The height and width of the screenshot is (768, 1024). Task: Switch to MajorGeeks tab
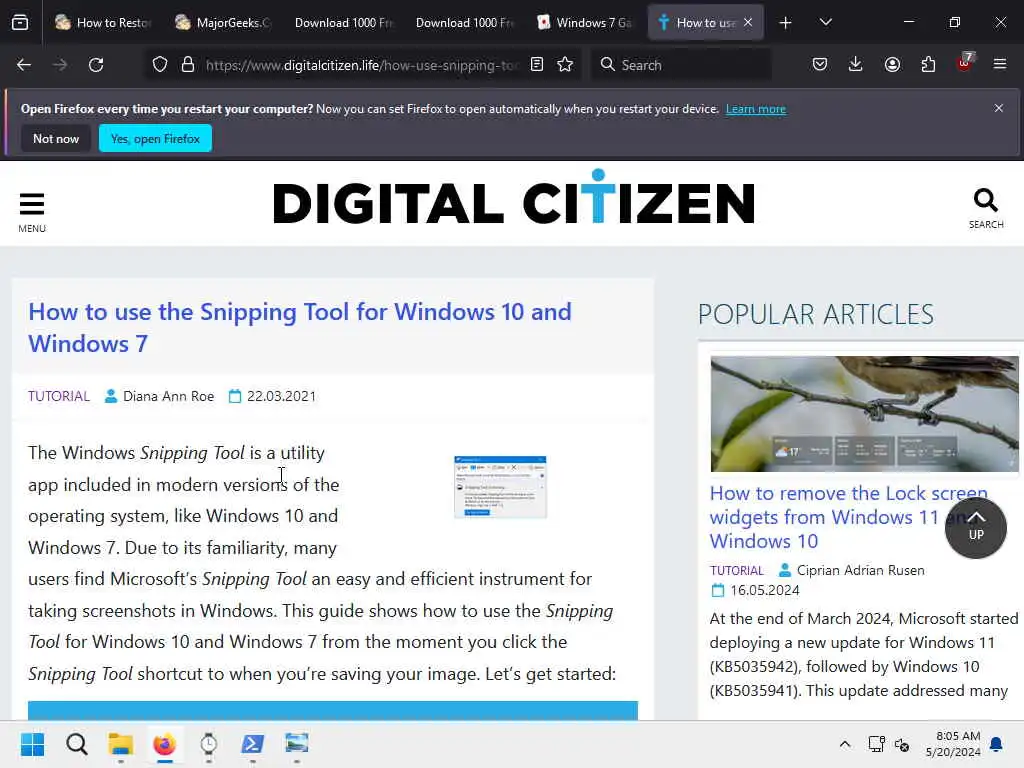click(223, 23)
